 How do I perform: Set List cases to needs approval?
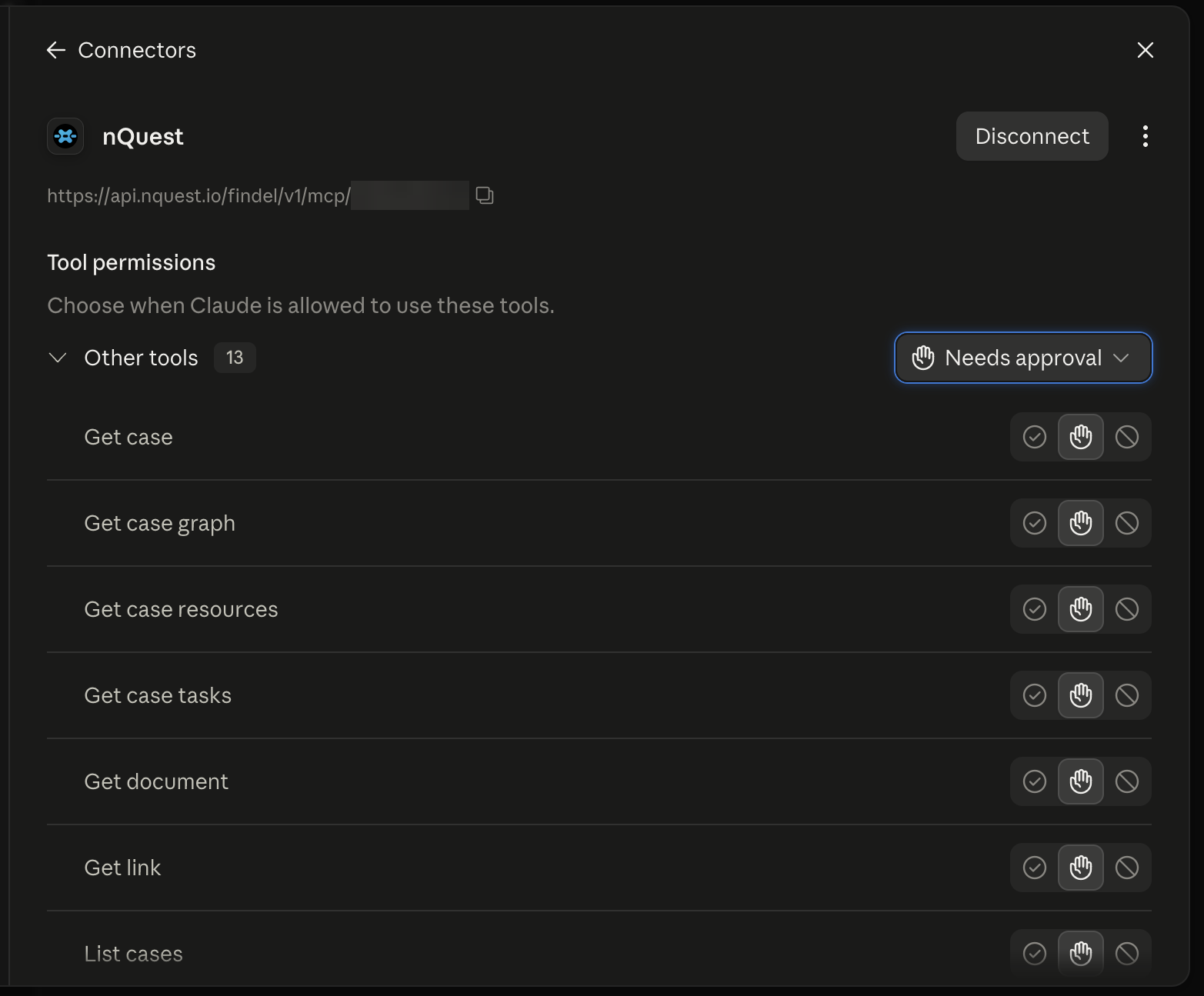coord(1081,954)
